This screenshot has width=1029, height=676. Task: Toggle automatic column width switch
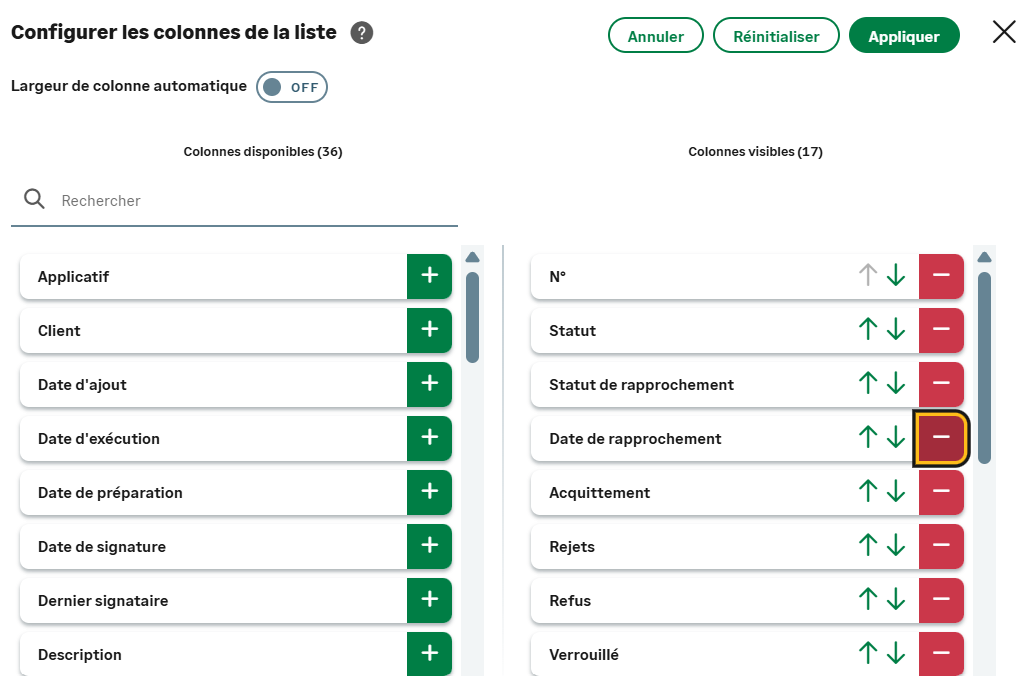pyautogui.click(x=291, y=87)
